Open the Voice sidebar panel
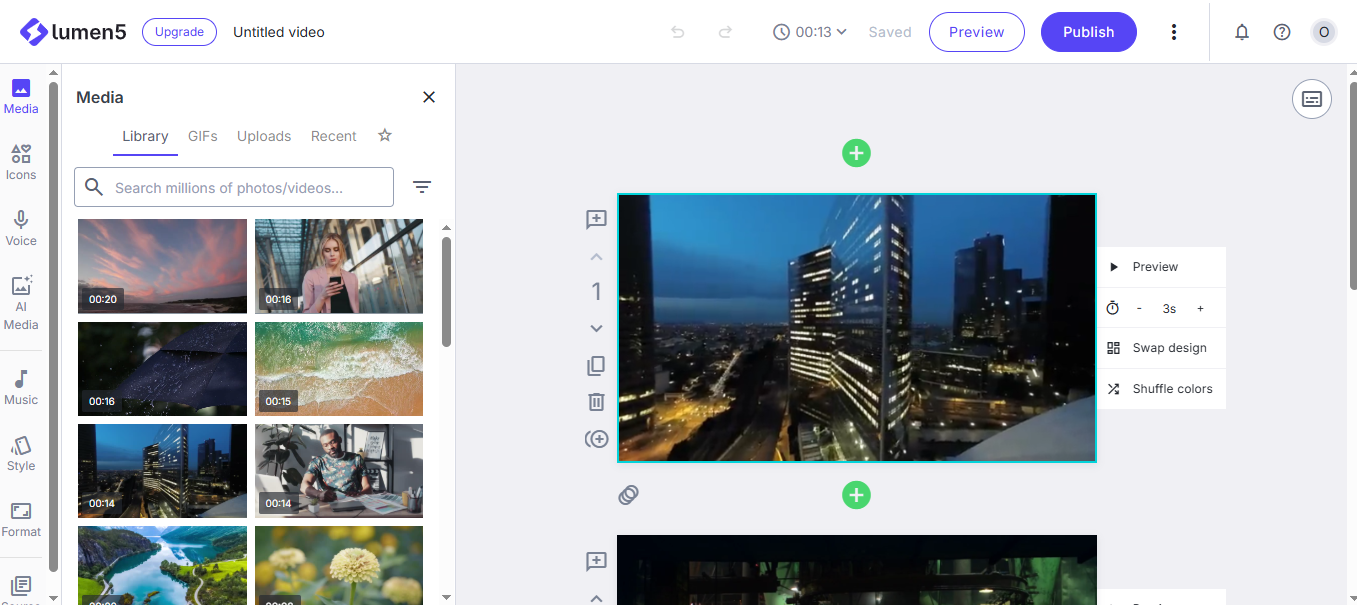This screenshot has height=605, width=1357. coord(21,229)
